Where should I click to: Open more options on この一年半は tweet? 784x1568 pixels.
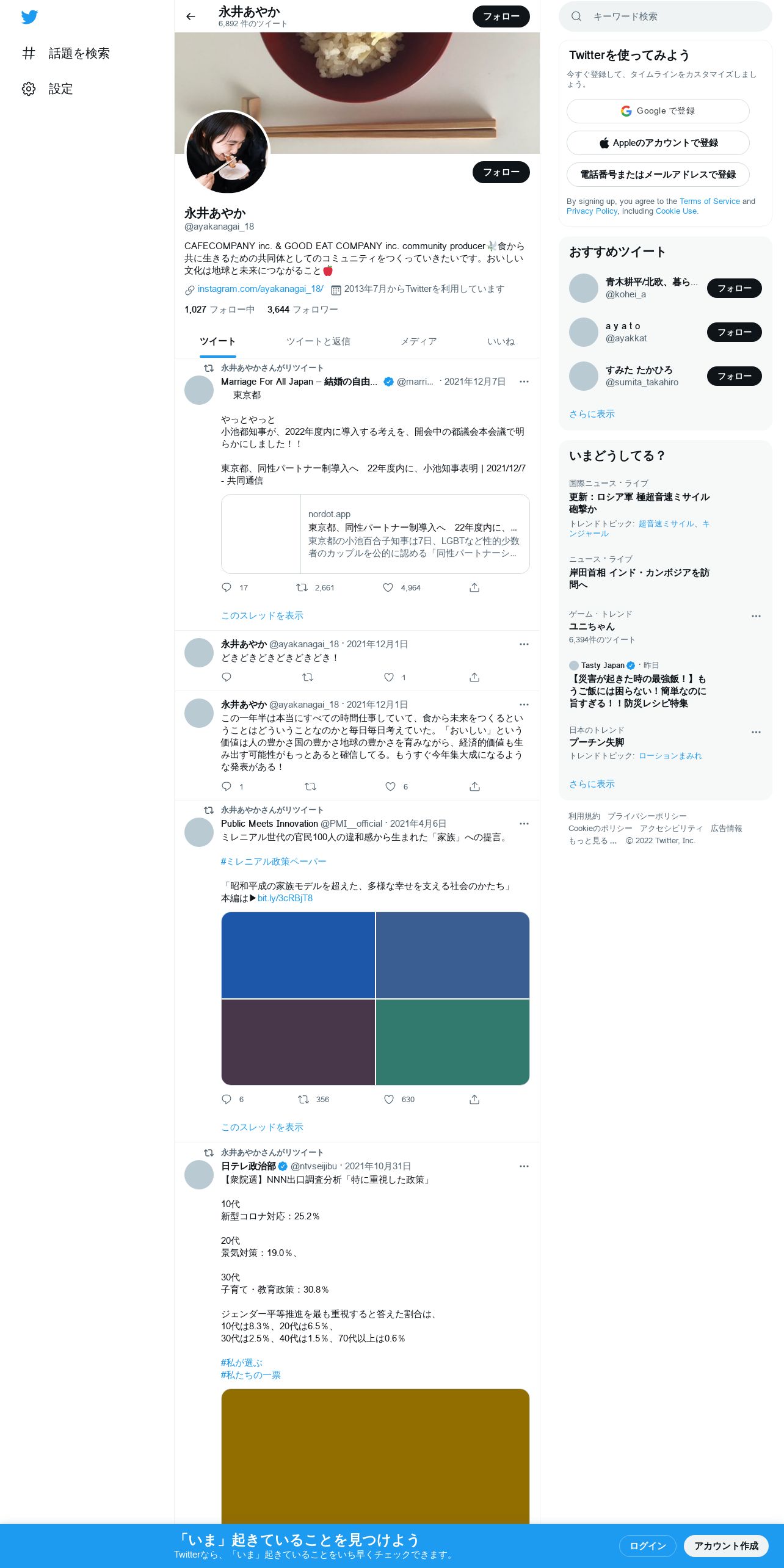point(524,705)
